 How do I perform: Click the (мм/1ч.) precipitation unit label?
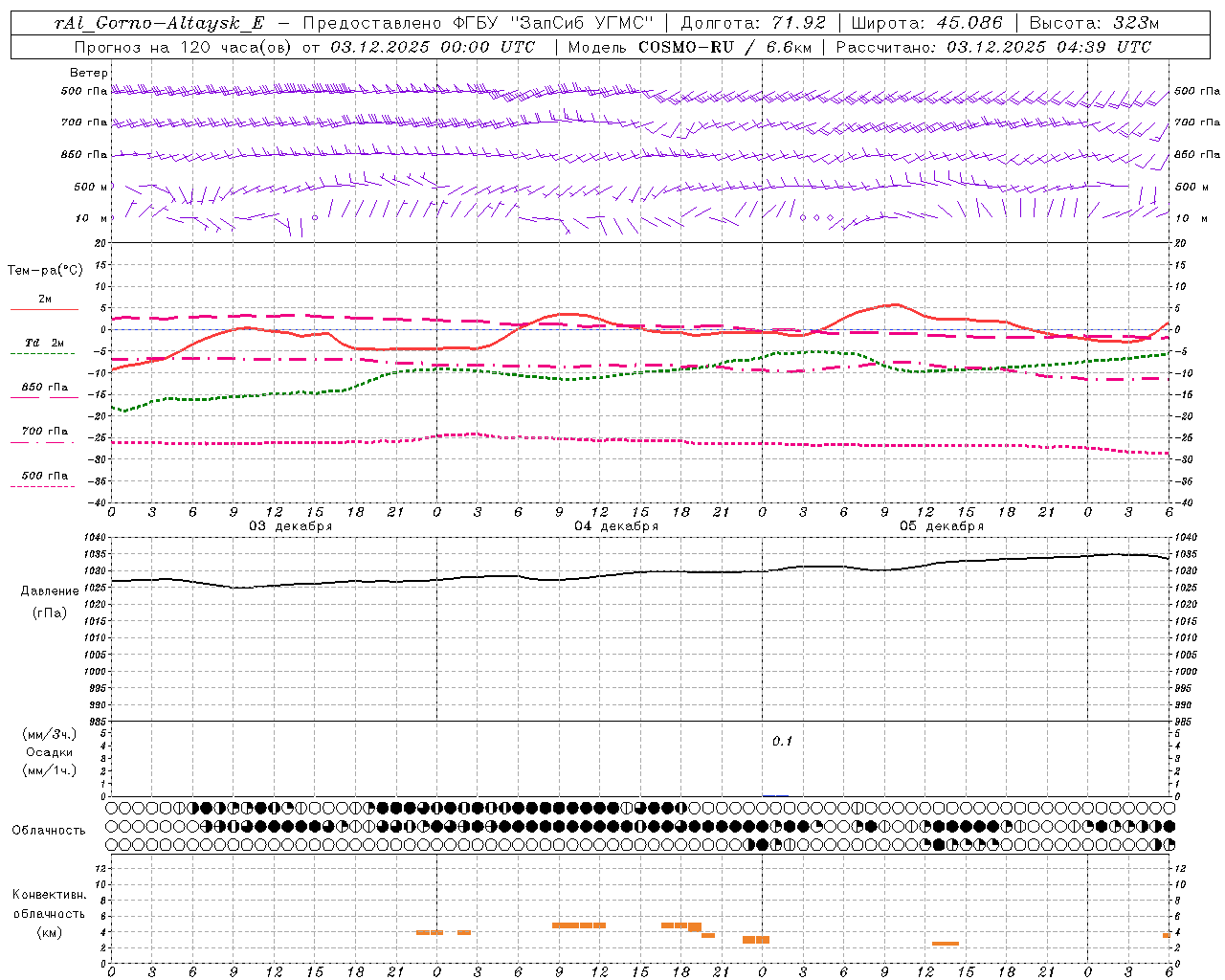point(50,770)
